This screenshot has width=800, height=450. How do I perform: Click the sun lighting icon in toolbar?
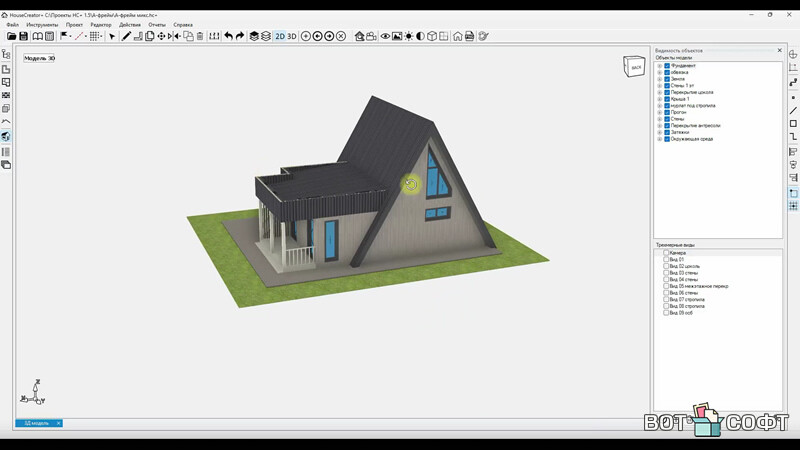click(408, 36)
